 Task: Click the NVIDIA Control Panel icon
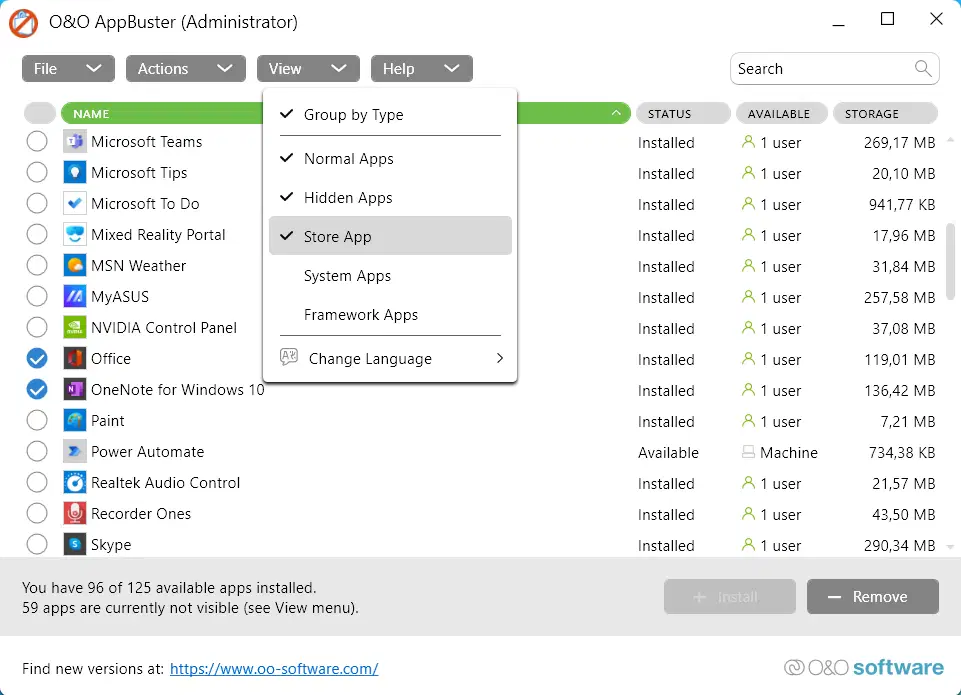click(75, 328)
